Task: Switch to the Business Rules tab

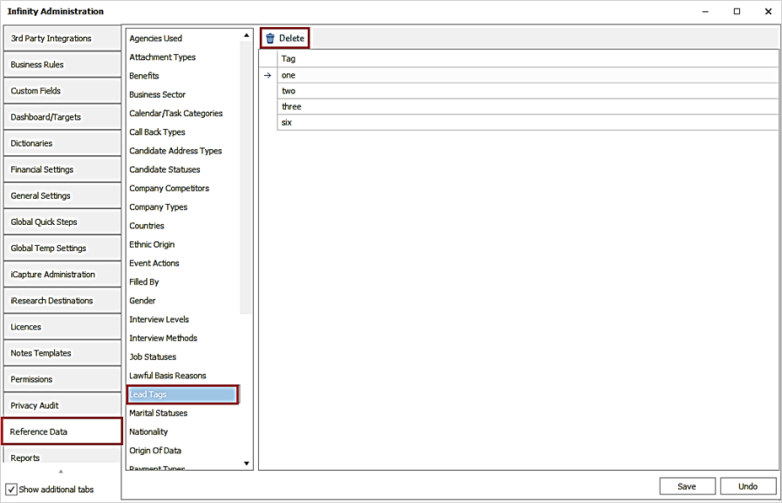Action: (x=62, y=65)
